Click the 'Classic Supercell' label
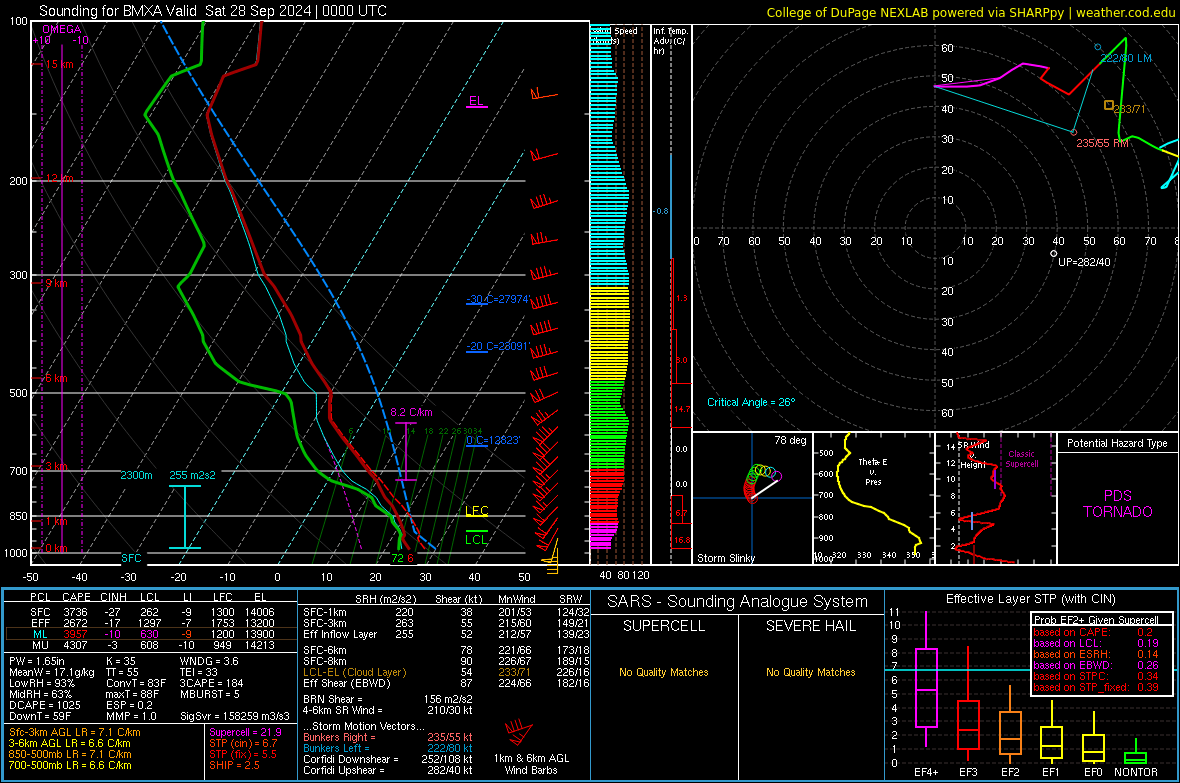The image size is (1180, 783). click(x=1021, y=459)
